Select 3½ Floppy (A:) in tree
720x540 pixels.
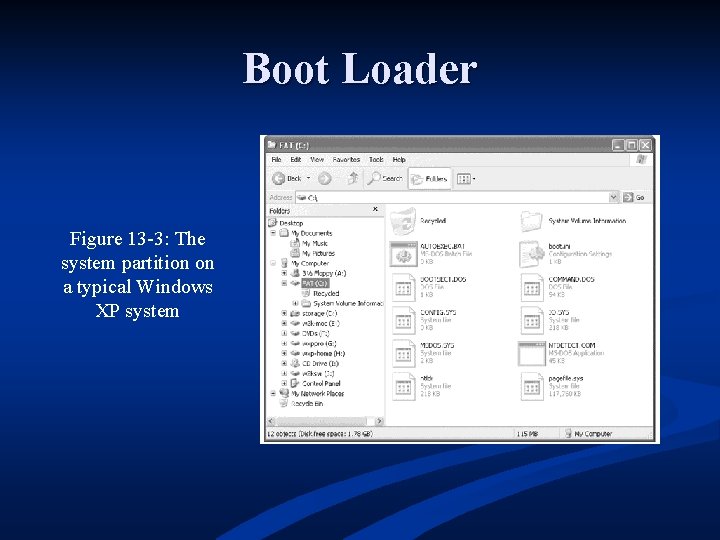point(324,273)
